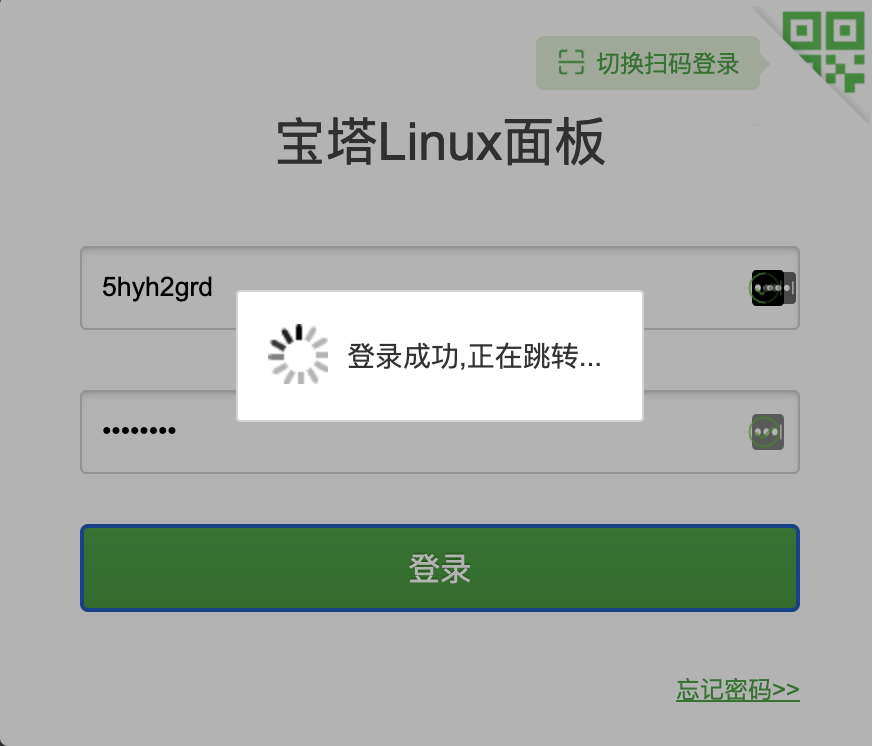The width and height of the screenshot is (872, 746).
Task: Click the white login-success popup box
Action: click(x=440, y=355)
